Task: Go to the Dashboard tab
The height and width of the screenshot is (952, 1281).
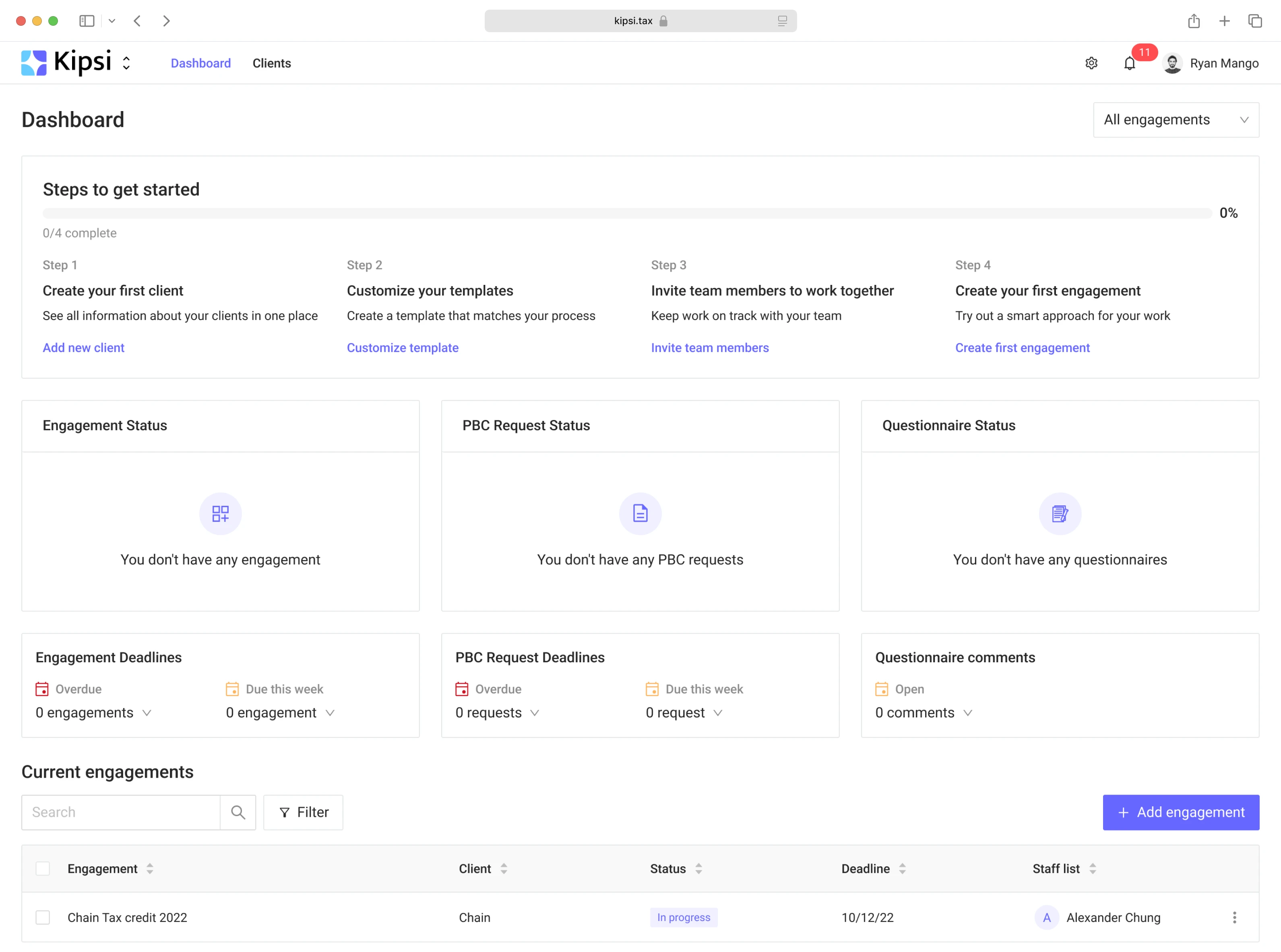Action: point(200,64)
